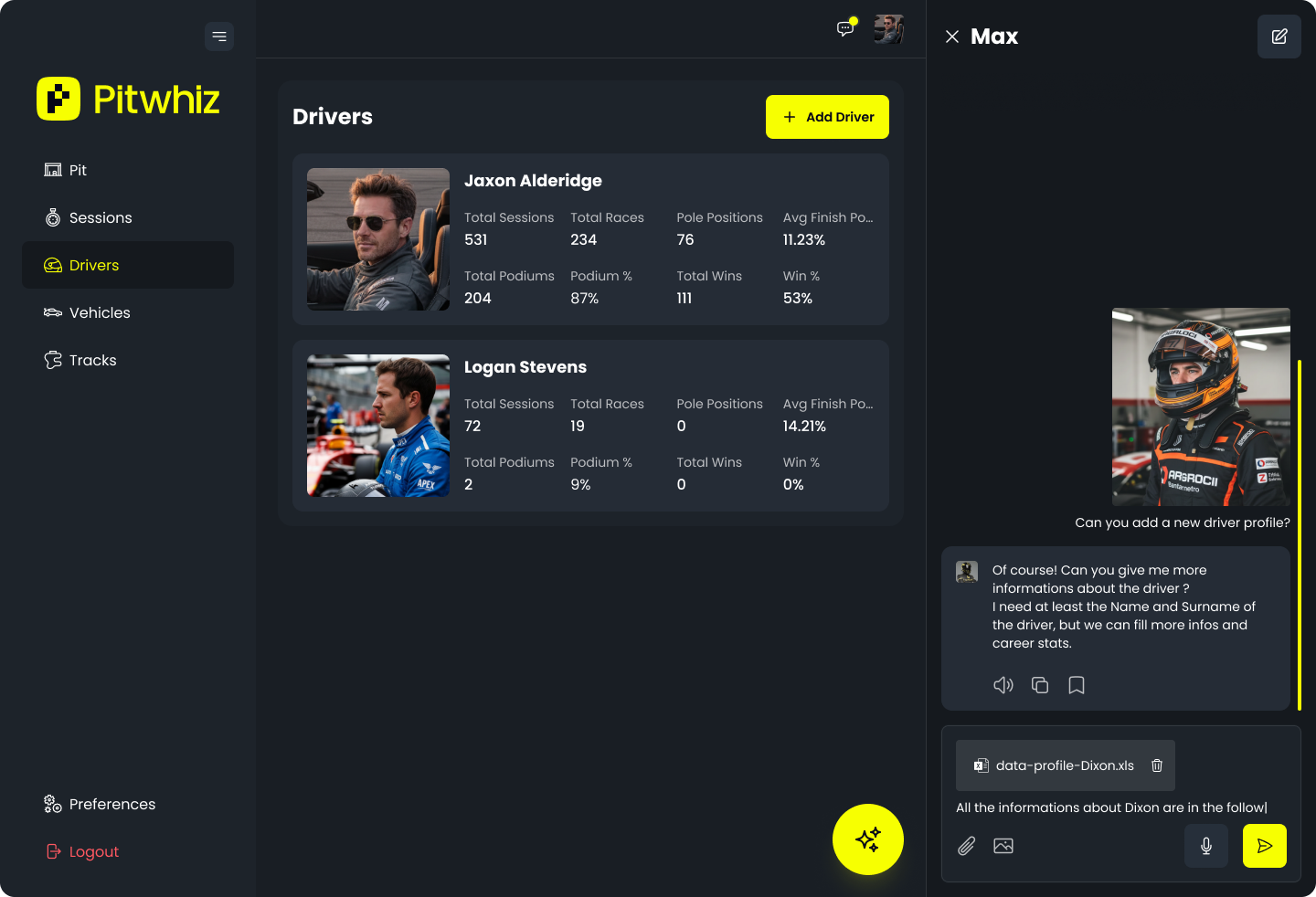
Task: Click the user profile avatar
Action: pyautogui.click(x=888, y=29)
